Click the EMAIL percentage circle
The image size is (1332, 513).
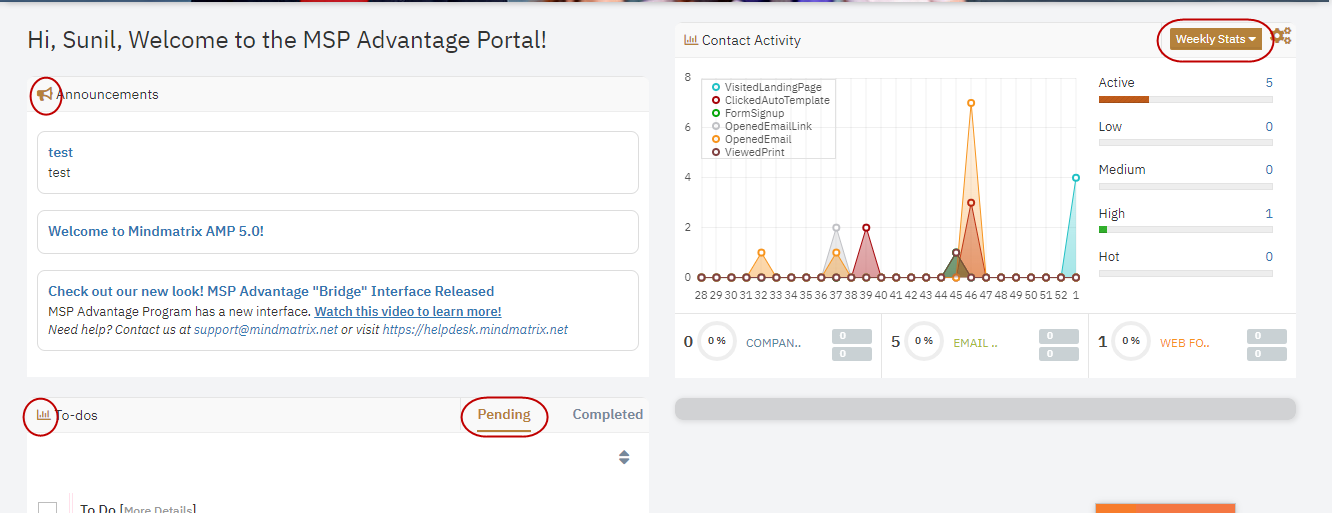coord(923,341)
